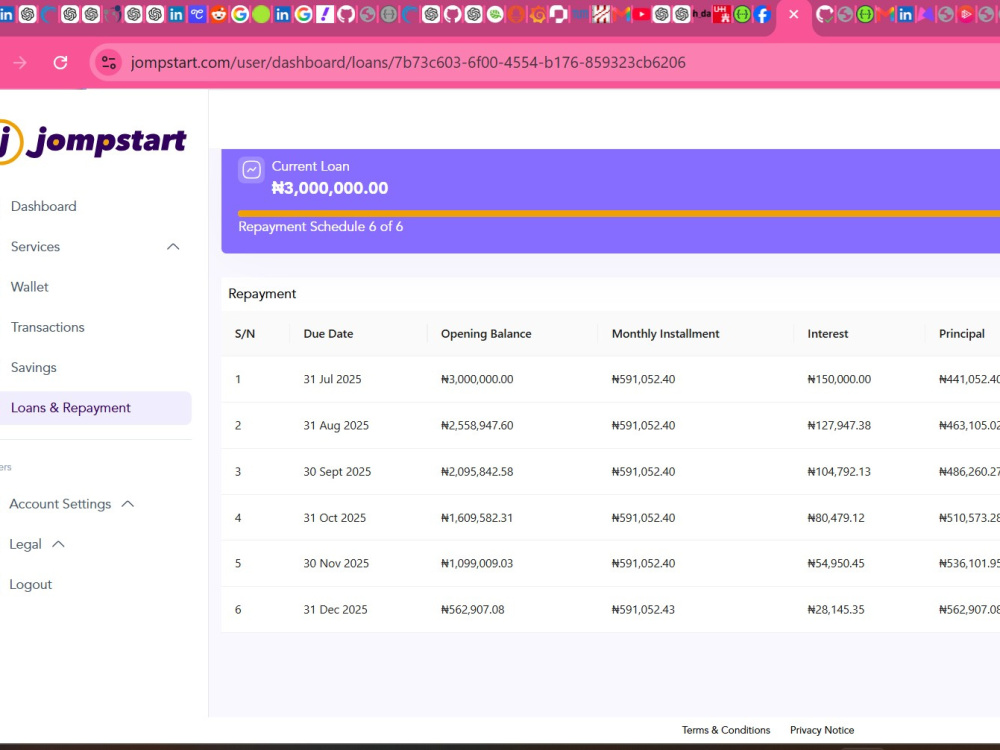The width and height of the screenshot is (1000, 750).
Task: Open the Terms & Conditions link
Action: pyautogui.click(x=726, y=730)
